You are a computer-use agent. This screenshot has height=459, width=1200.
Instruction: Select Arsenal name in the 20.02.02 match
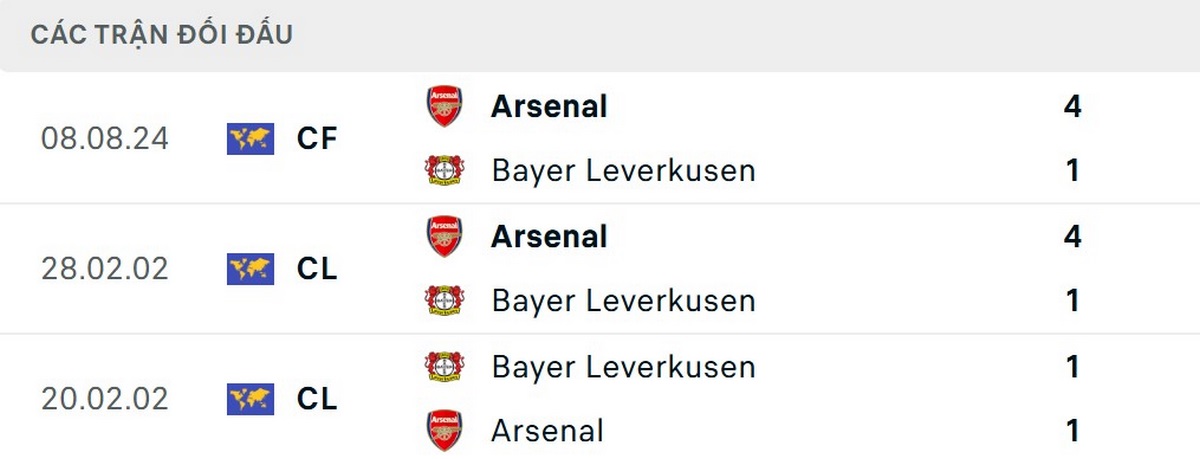tap(547, 431)
